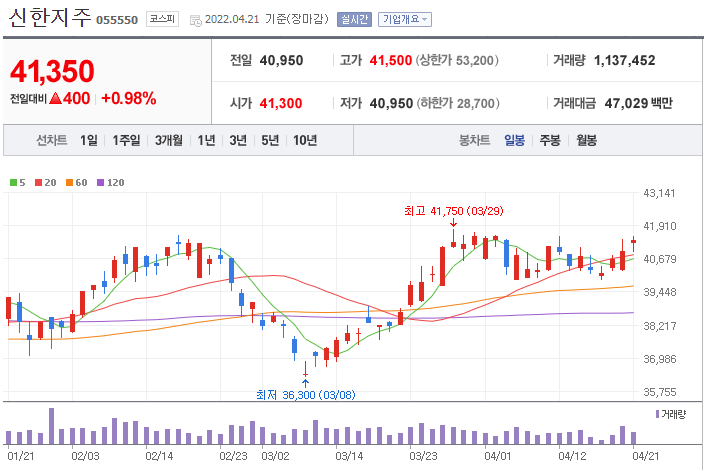Click the 거래대금 value 47,029 백만
Screen dimensions: 704x470
638,103
